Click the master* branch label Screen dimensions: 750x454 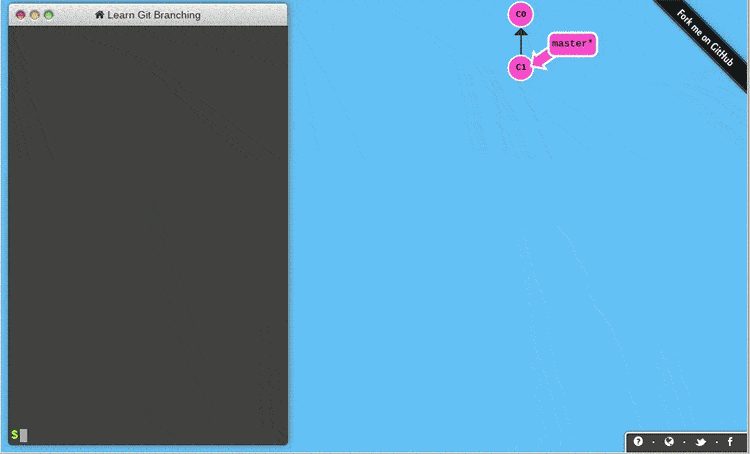coord(573,44)
